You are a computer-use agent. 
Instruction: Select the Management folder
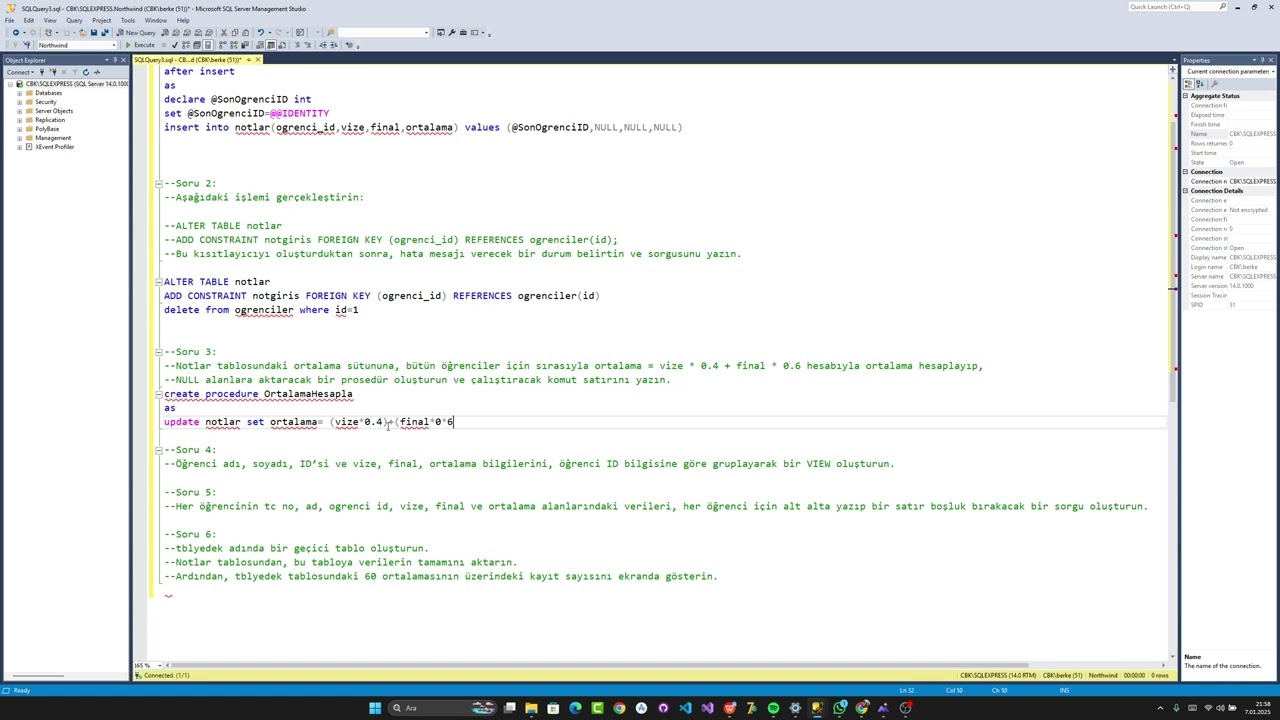pos(53,138)
